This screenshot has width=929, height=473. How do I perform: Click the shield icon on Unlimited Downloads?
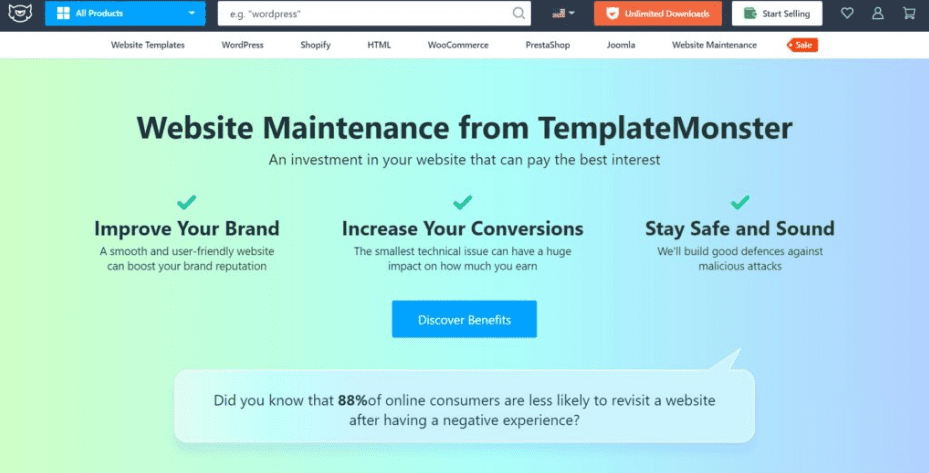click(613, 13)
